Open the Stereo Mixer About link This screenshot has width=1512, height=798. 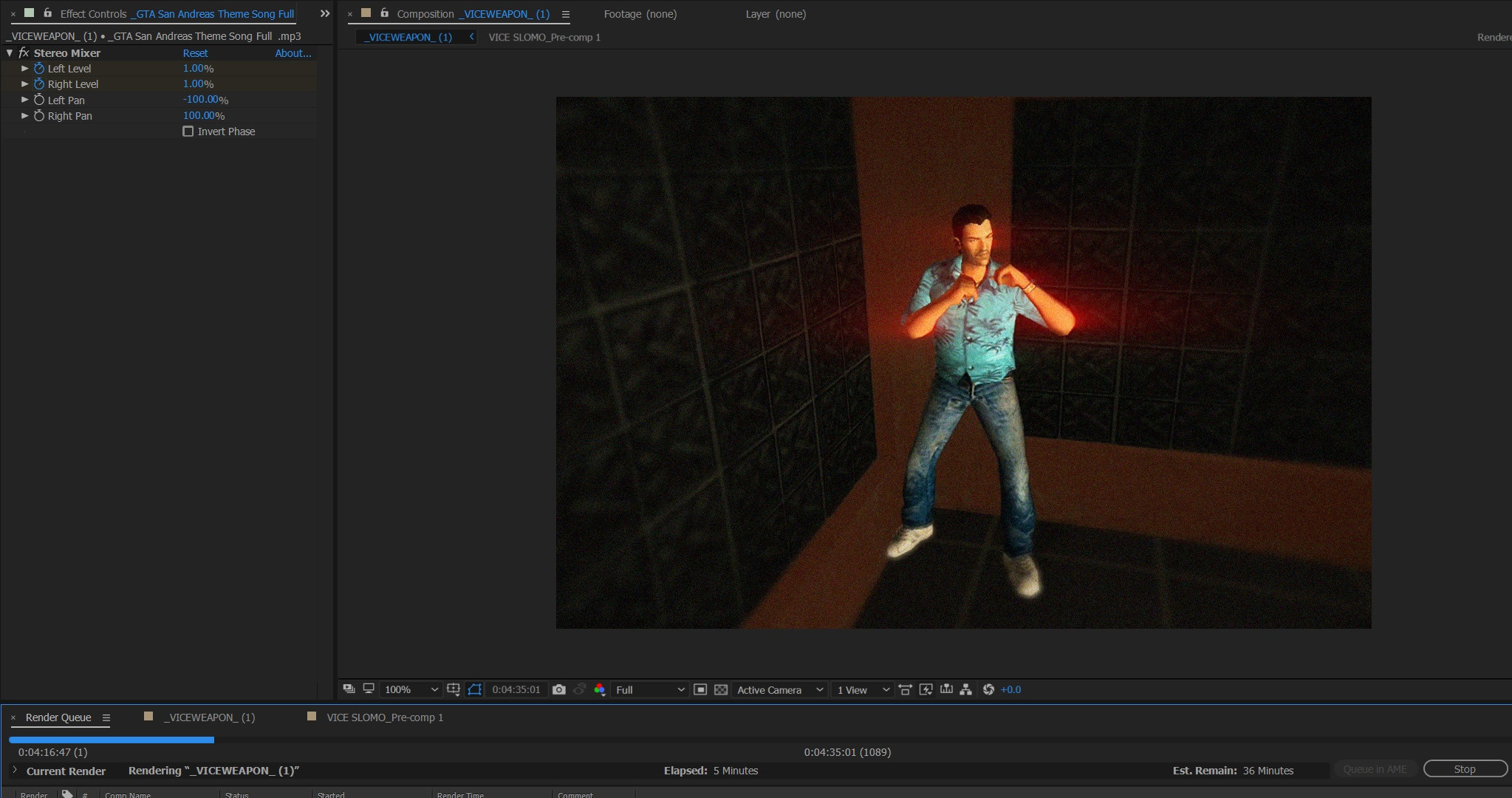(293, 53)
